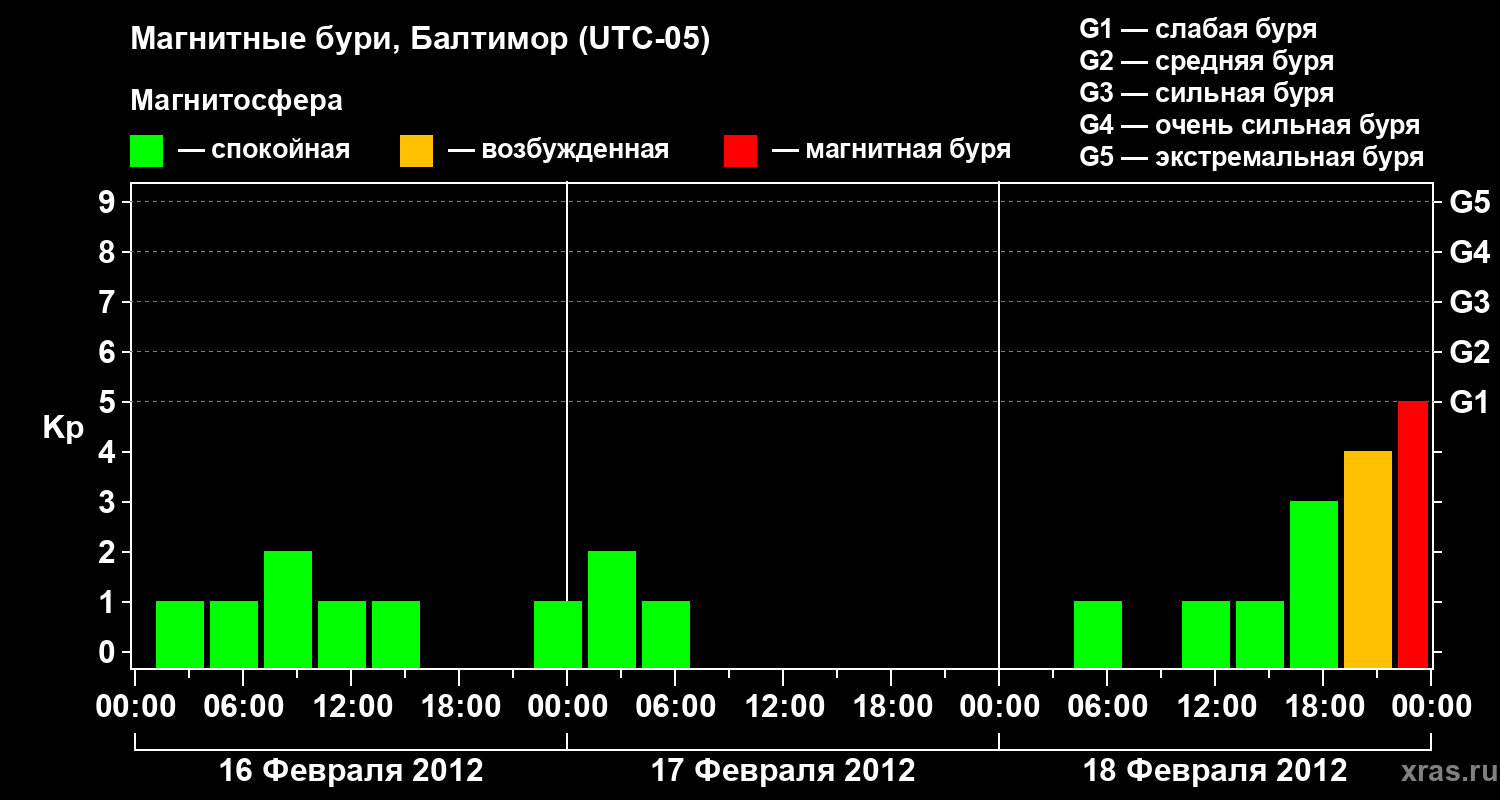Select the red Kp 5 storm bar
The image size is (1500, 800).
tap(1412, 534)
